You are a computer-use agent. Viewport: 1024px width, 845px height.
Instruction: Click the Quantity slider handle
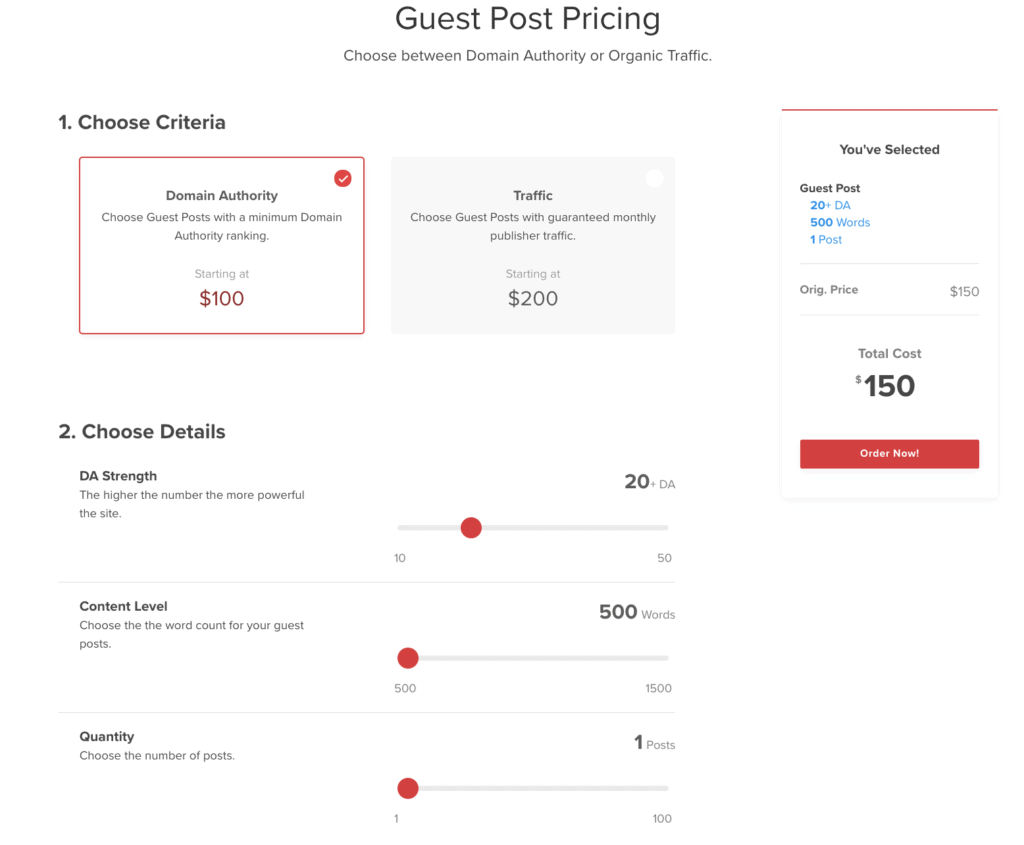click(408, 788)
